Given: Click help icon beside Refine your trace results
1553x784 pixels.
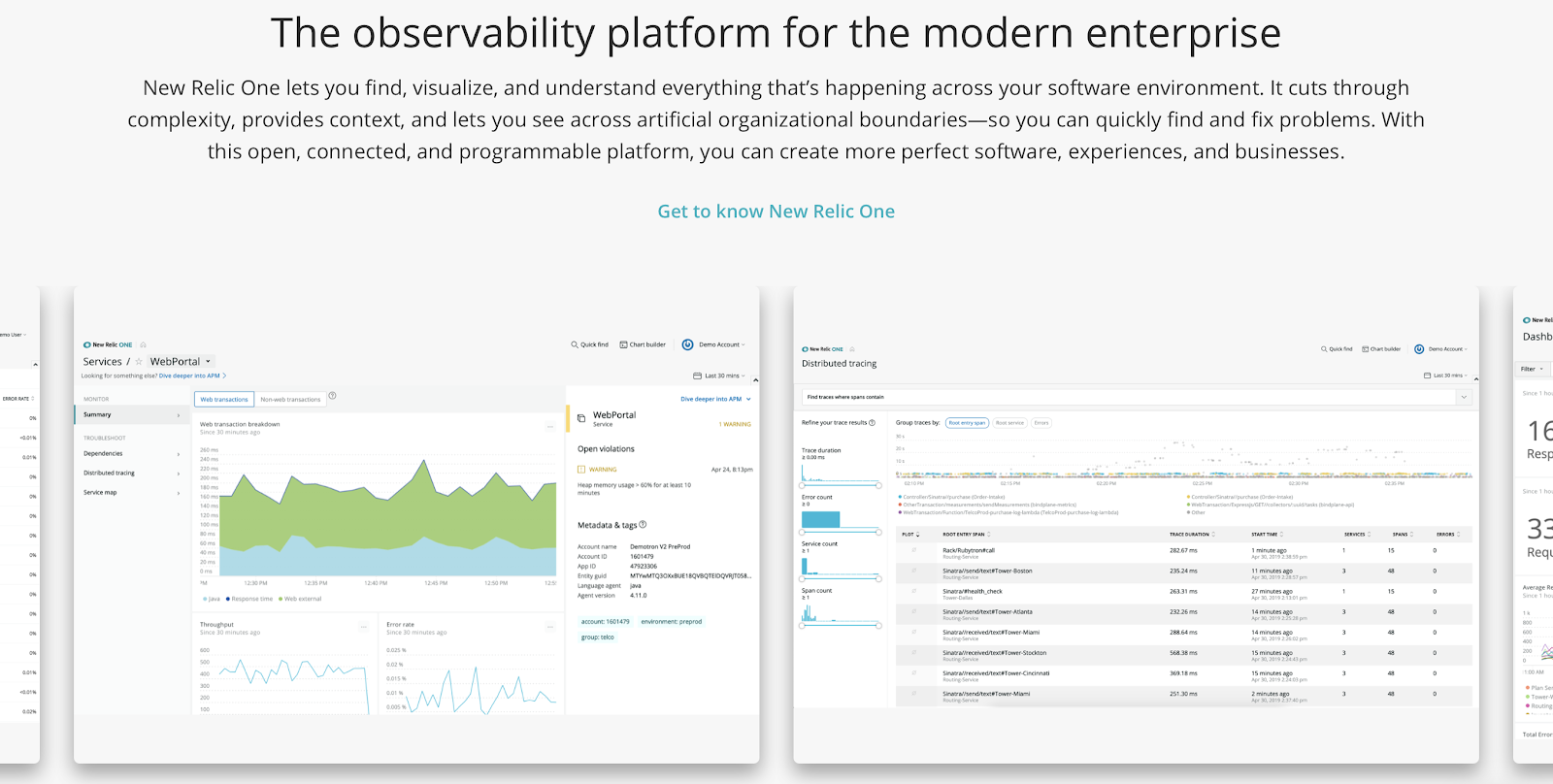Looking at the screenshot, I should click(872, 423).
